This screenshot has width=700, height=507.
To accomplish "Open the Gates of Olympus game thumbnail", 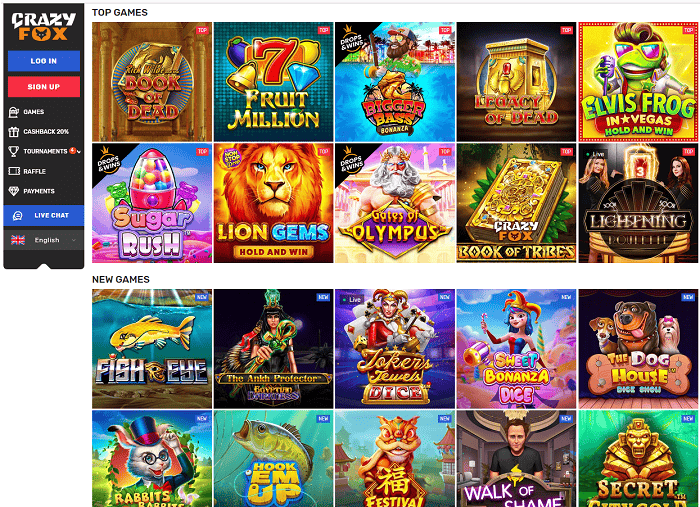I will 395,203.
